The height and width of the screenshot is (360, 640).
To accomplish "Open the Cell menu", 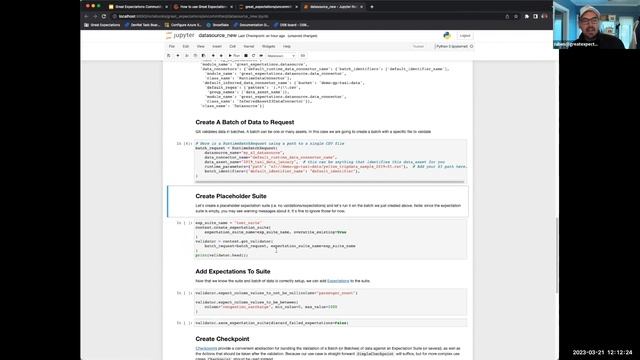I will (x=233, y=47).
